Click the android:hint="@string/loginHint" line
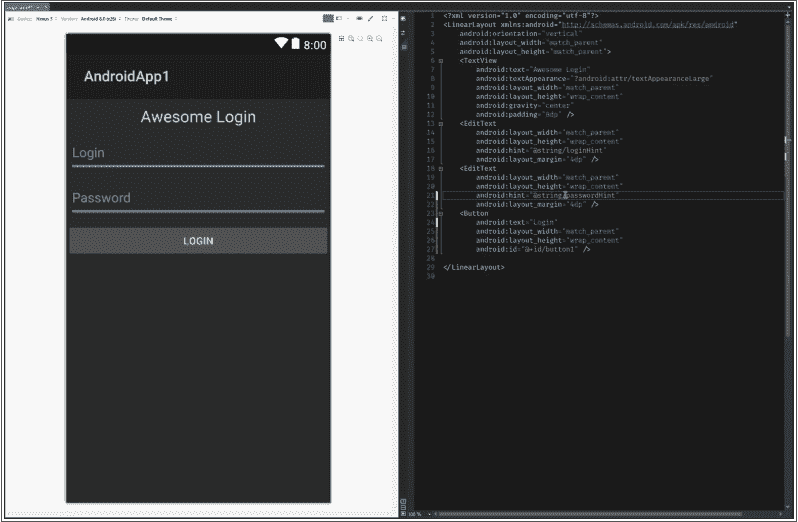This screenshot has height=522, width=798. (x=541, y=151)
